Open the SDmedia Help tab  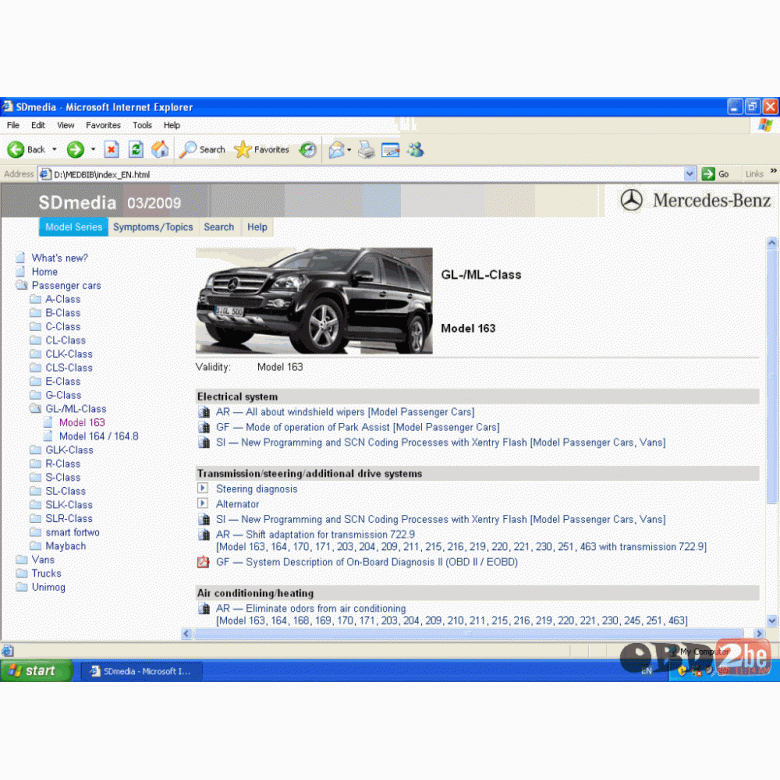(257, 227)
